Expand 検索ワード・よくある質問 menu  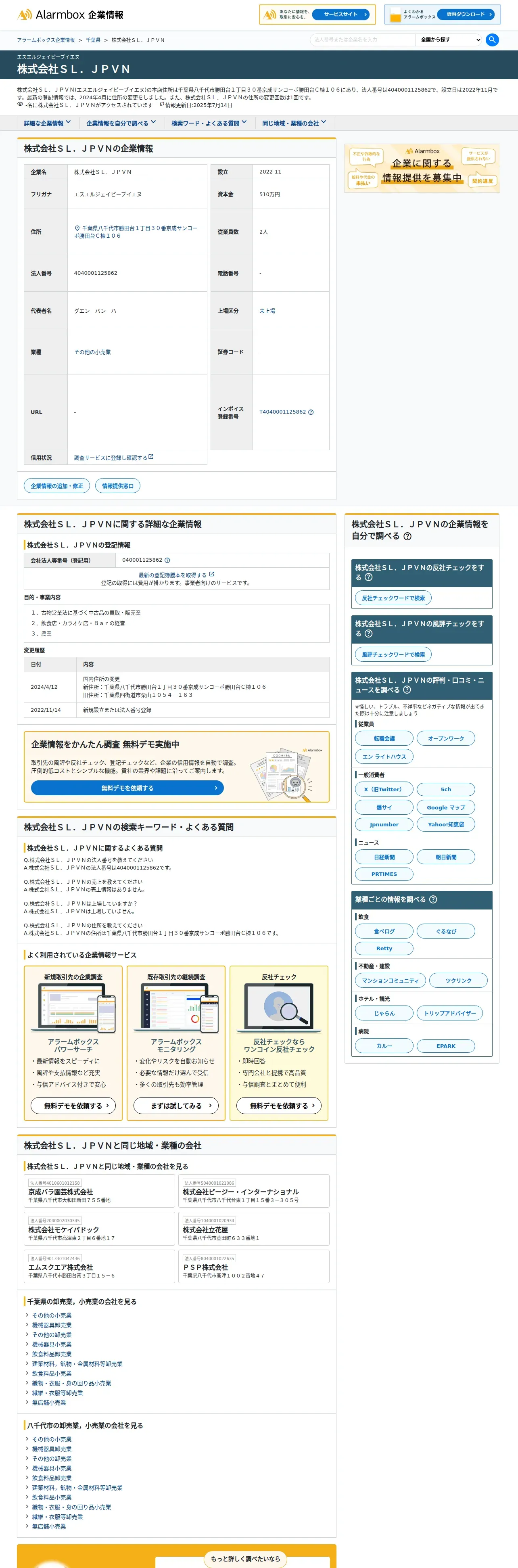click(x=209, y=123)
